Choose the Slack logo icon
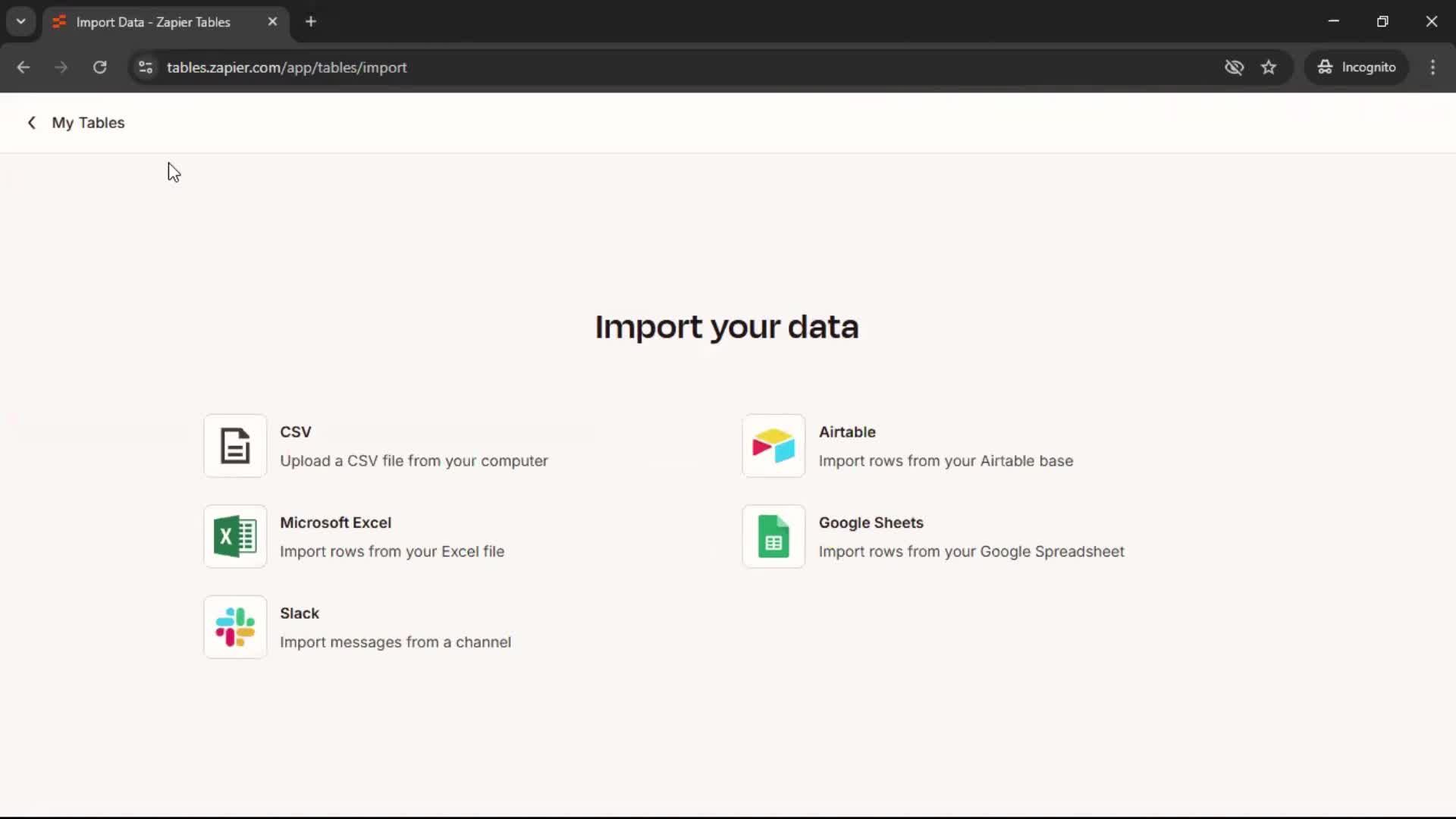 pos(235,627)
